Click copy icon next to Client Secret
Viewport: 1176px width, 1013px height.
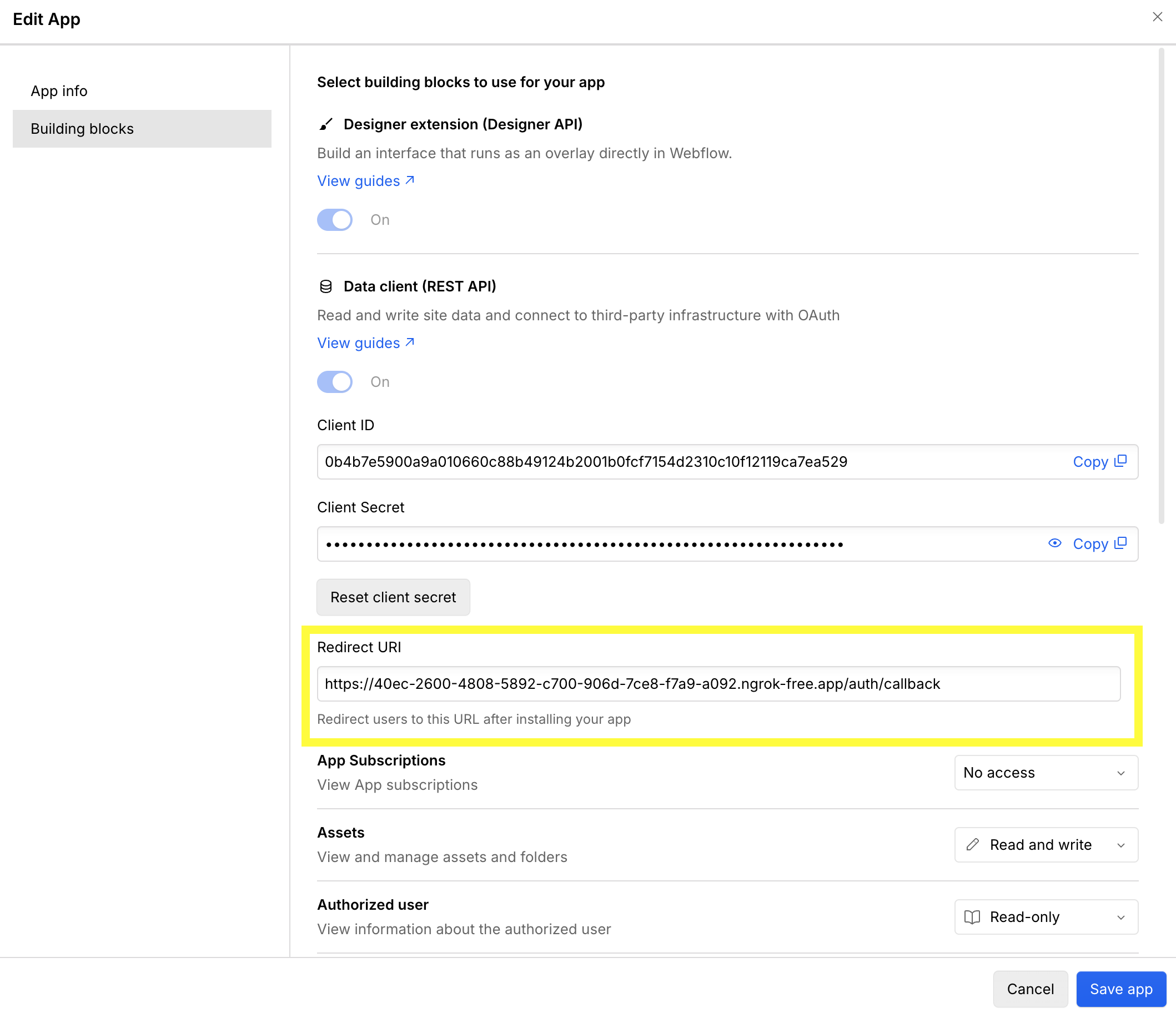1120,543
